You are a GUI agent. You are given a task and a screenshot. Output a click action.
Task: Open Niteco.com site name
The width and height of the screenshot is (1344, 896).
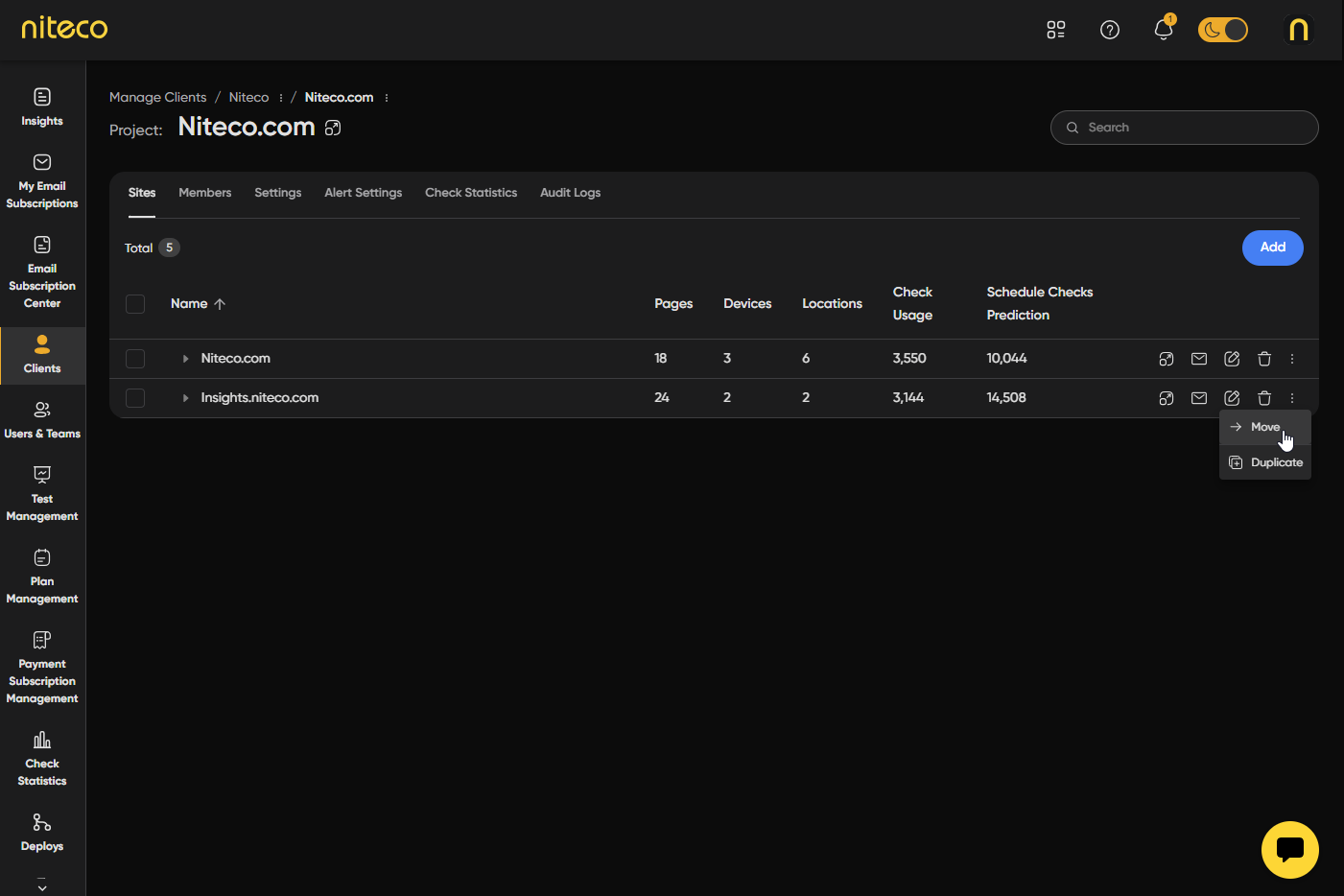point(236,359)
